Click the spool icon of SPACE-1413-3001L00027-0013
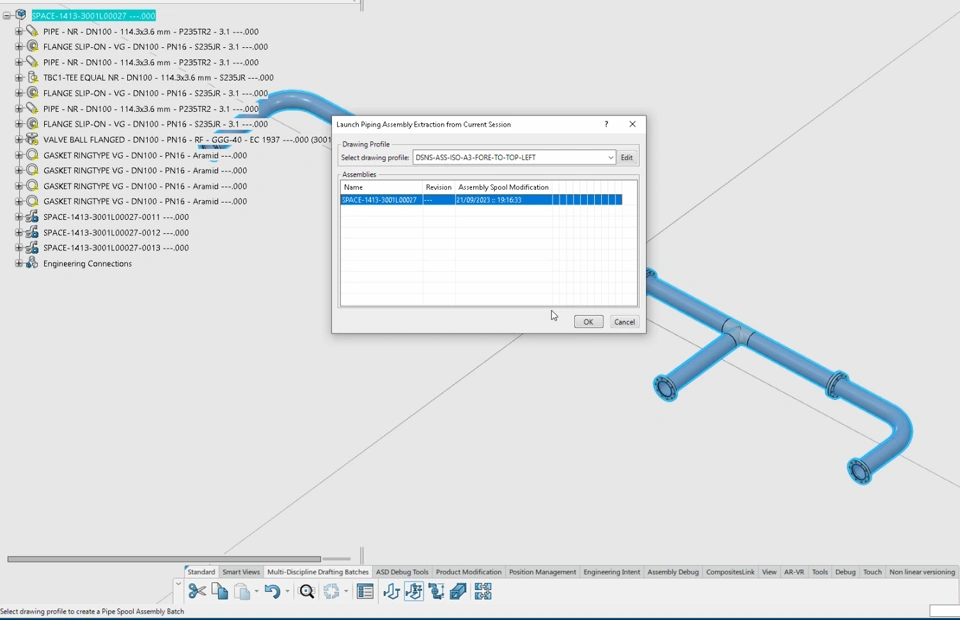The image size is (960, 620). click(x=32, y=248)
